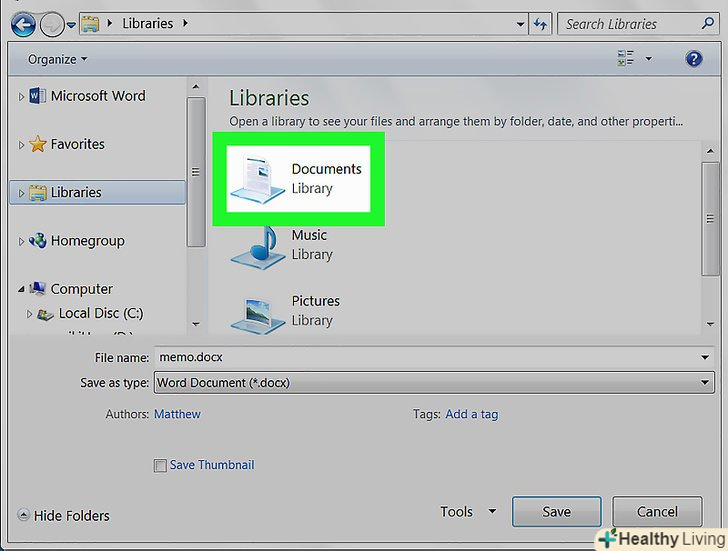Click the Libraries folder icon in navigation pane
This screenshot has width=728, height=551.
(38, 193)
